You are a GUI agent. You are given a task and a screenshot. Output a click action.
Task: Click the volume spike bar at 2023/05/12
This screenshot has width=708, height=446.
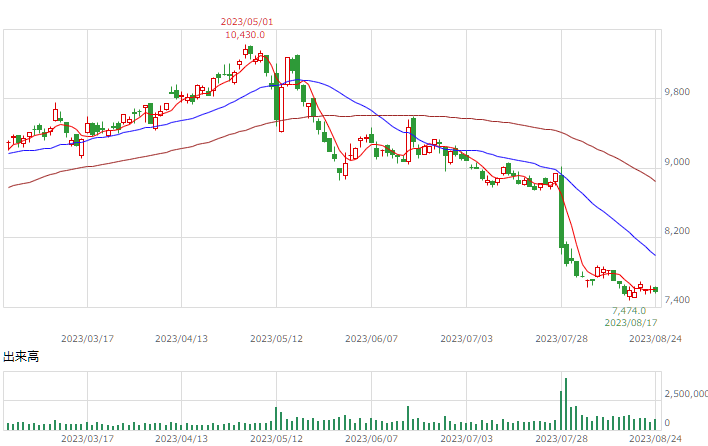click(276, 418)
